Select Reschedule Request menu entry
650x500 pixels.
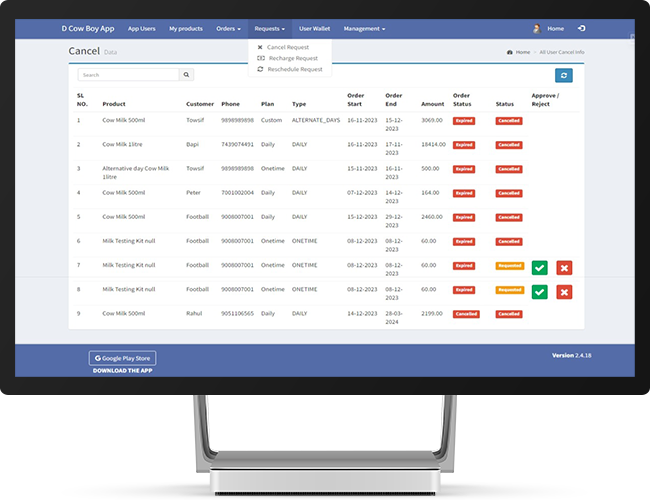295,69
